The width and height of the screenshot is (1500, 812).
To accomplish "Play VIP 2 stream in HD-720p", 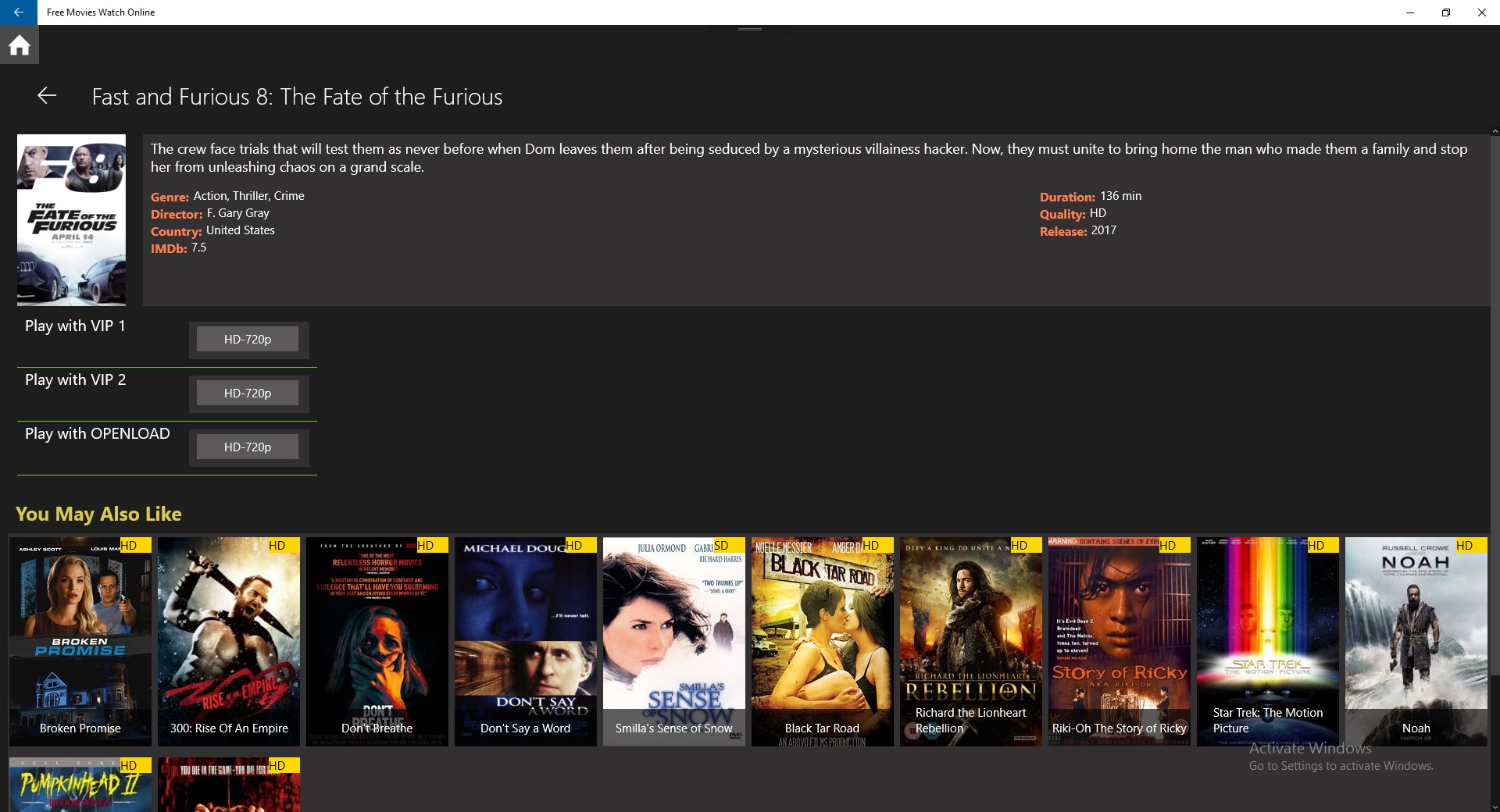I will tap(248, 394).
